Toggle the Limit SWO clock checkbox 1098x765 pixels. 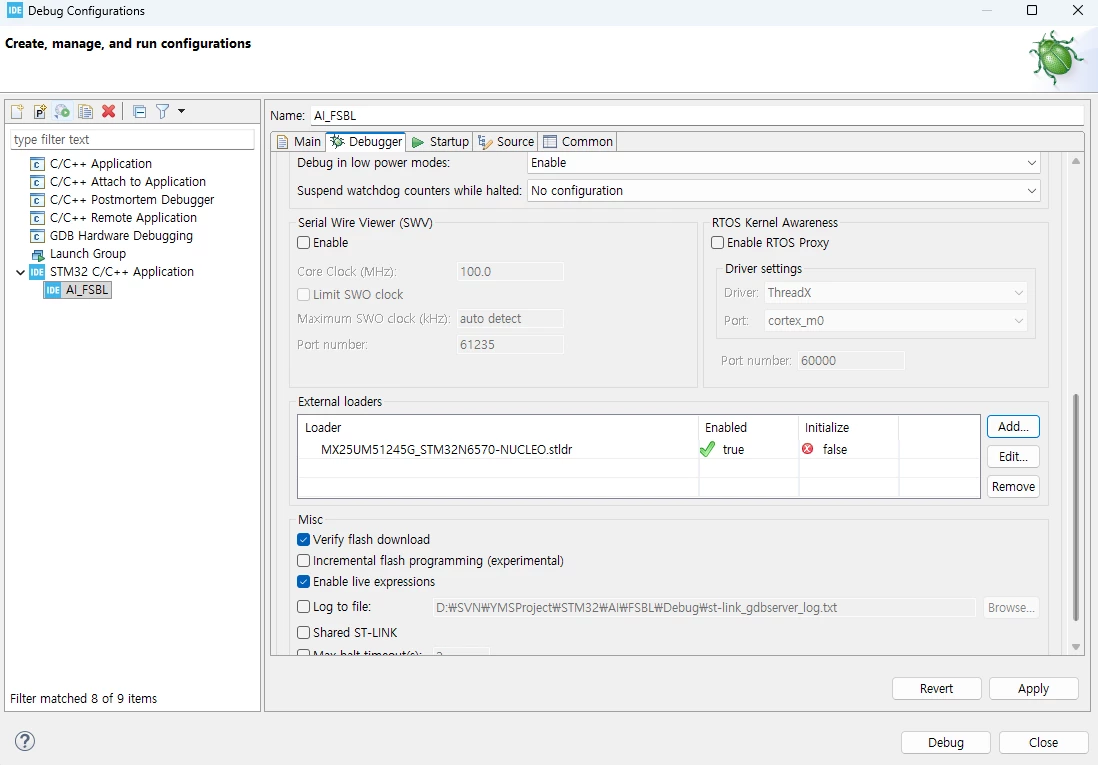[303, 294]
